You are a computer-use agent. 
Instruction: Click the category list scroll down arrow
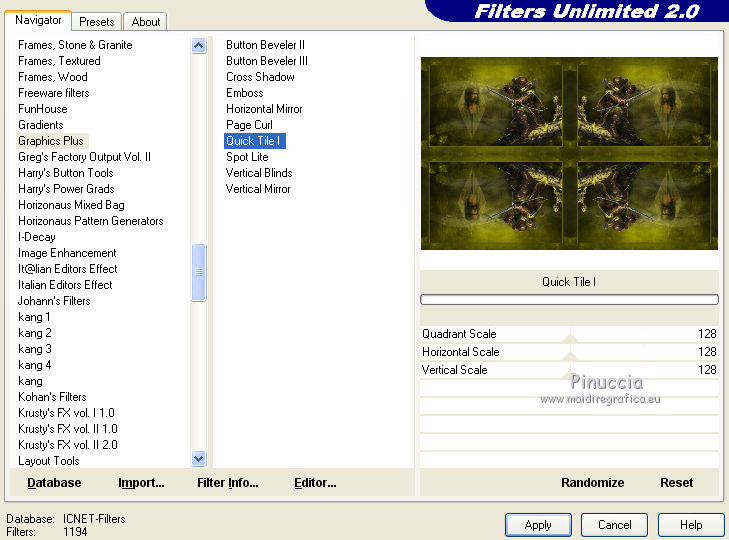tap(199, 459)
